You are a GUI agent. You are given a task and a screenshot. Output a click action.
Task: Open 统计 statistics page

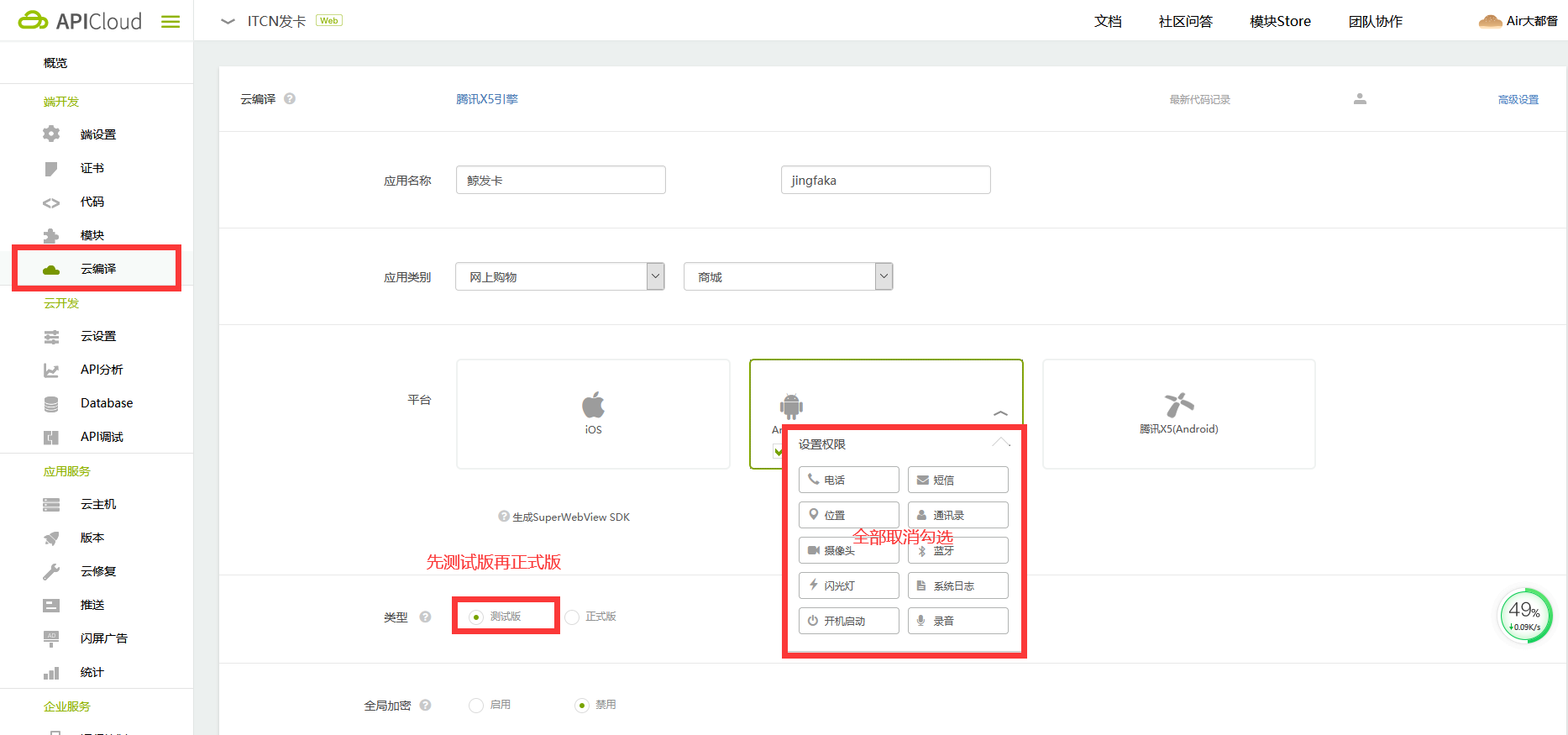(x=74, y=672)
